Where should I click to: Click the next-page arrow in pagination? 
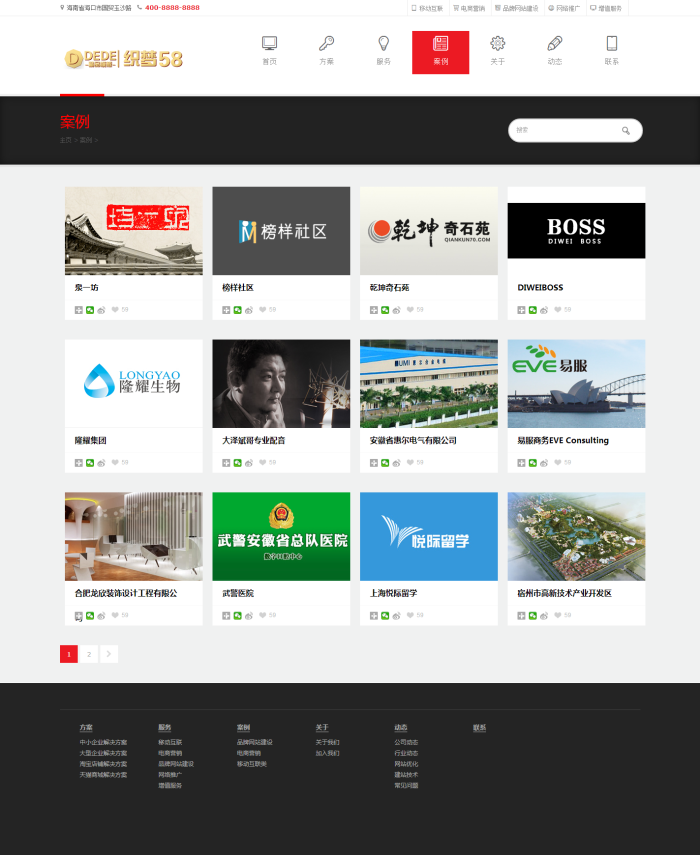[x=109, y=654]
